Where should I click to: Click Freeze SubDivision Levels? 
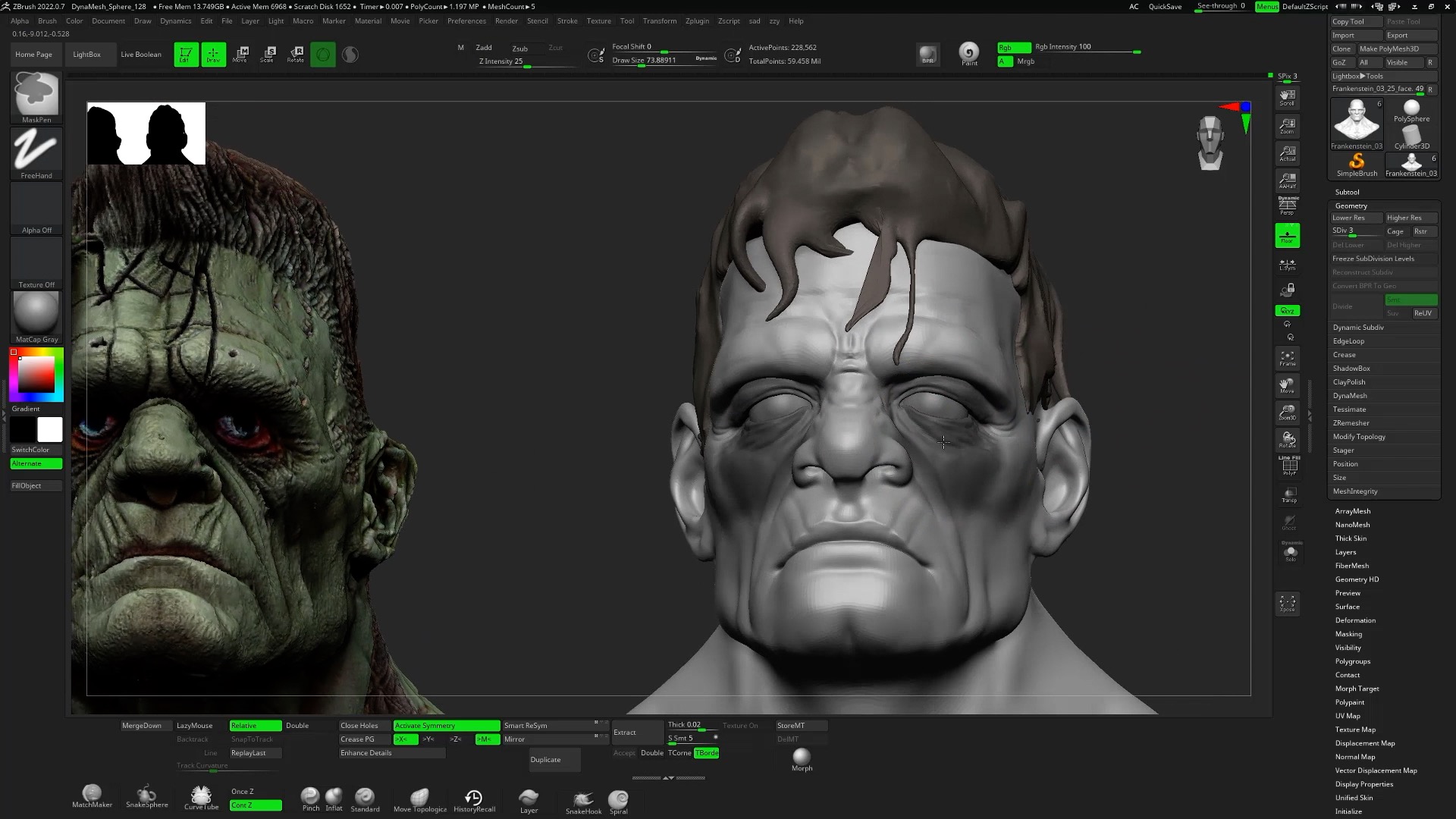[x=1374, y=258]
